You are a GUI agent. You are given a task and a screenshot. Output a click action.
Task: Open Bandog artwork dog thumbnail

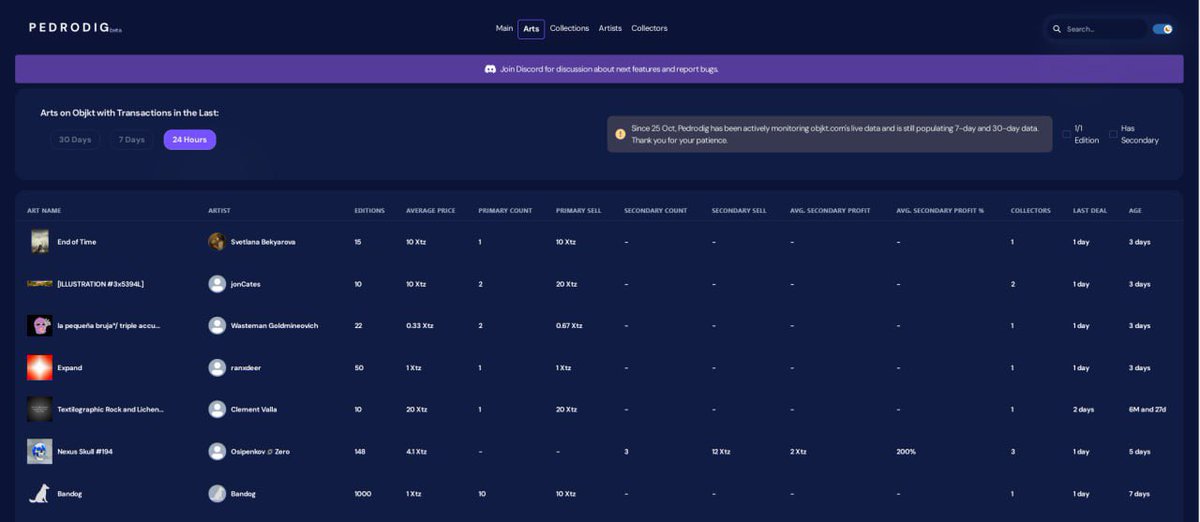pos(40,493)
